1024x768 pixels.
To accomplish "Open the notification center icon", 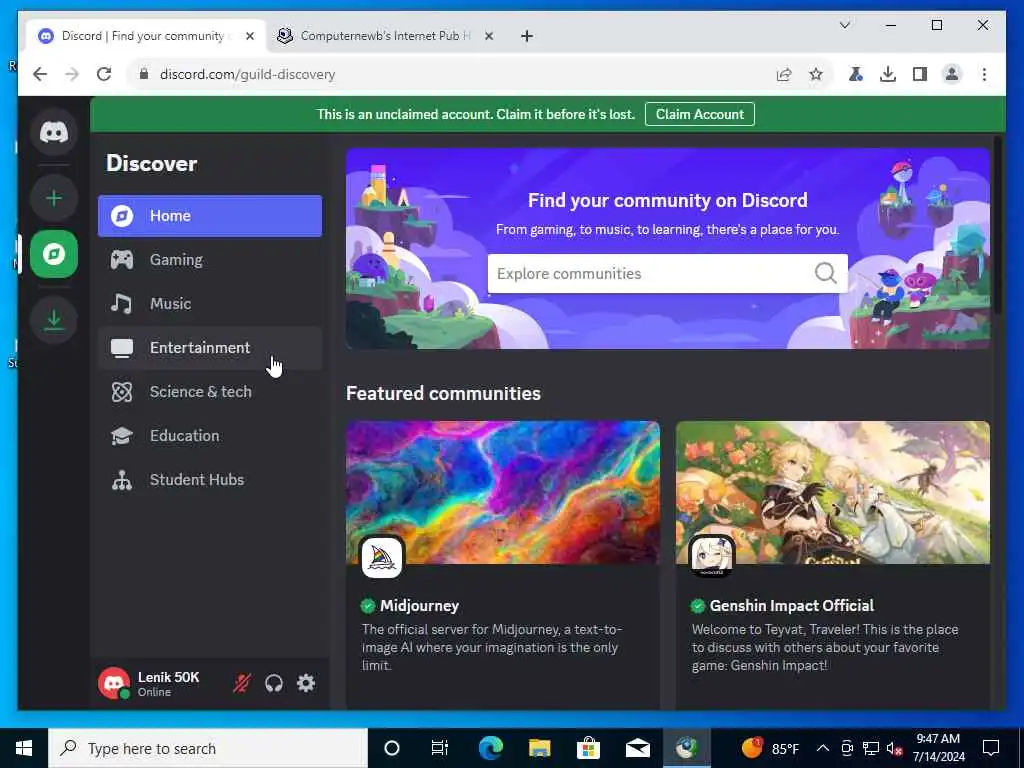I will click(991, 748).
